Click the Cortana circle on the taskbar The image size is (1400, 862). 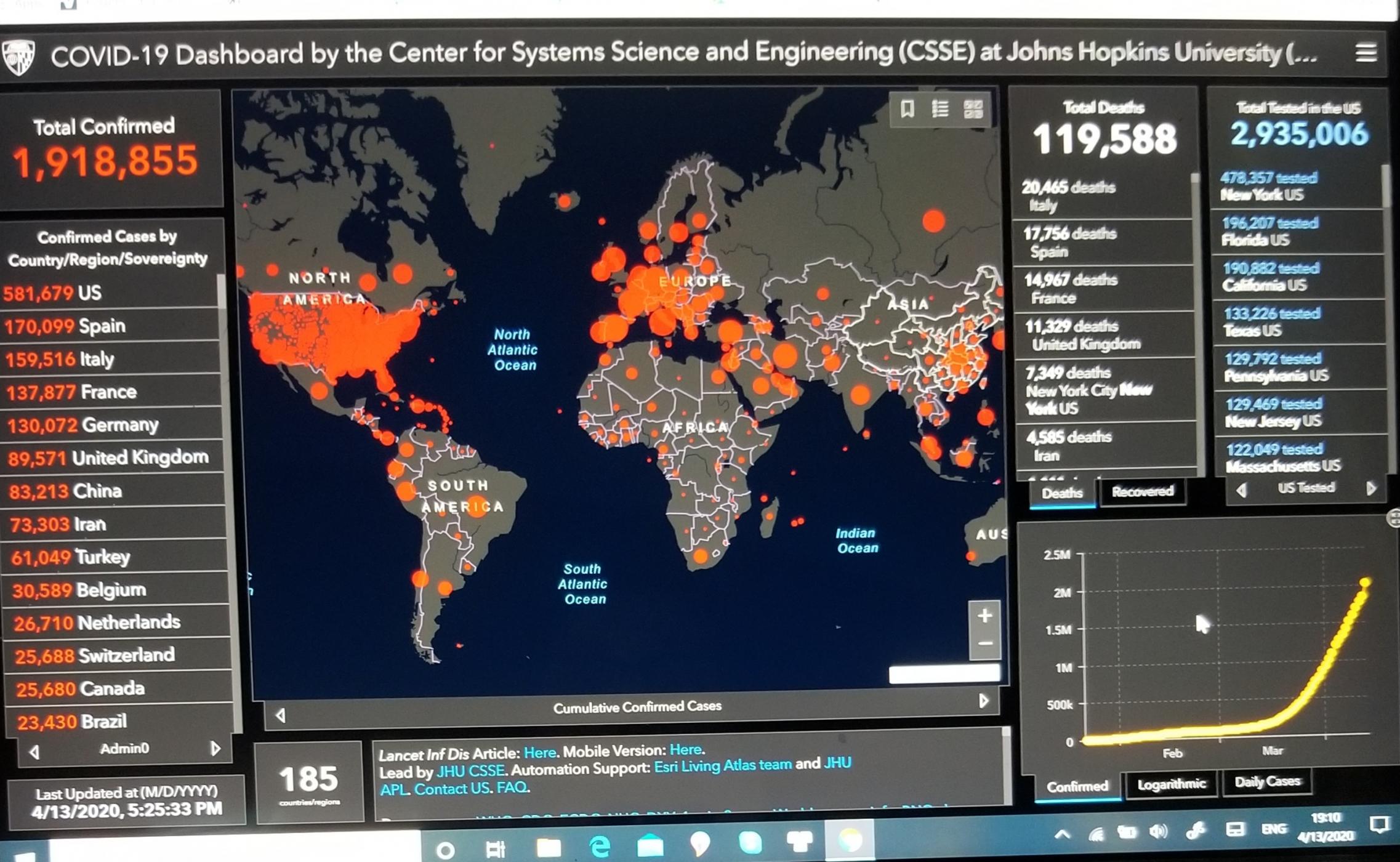(x=445, y=851)
